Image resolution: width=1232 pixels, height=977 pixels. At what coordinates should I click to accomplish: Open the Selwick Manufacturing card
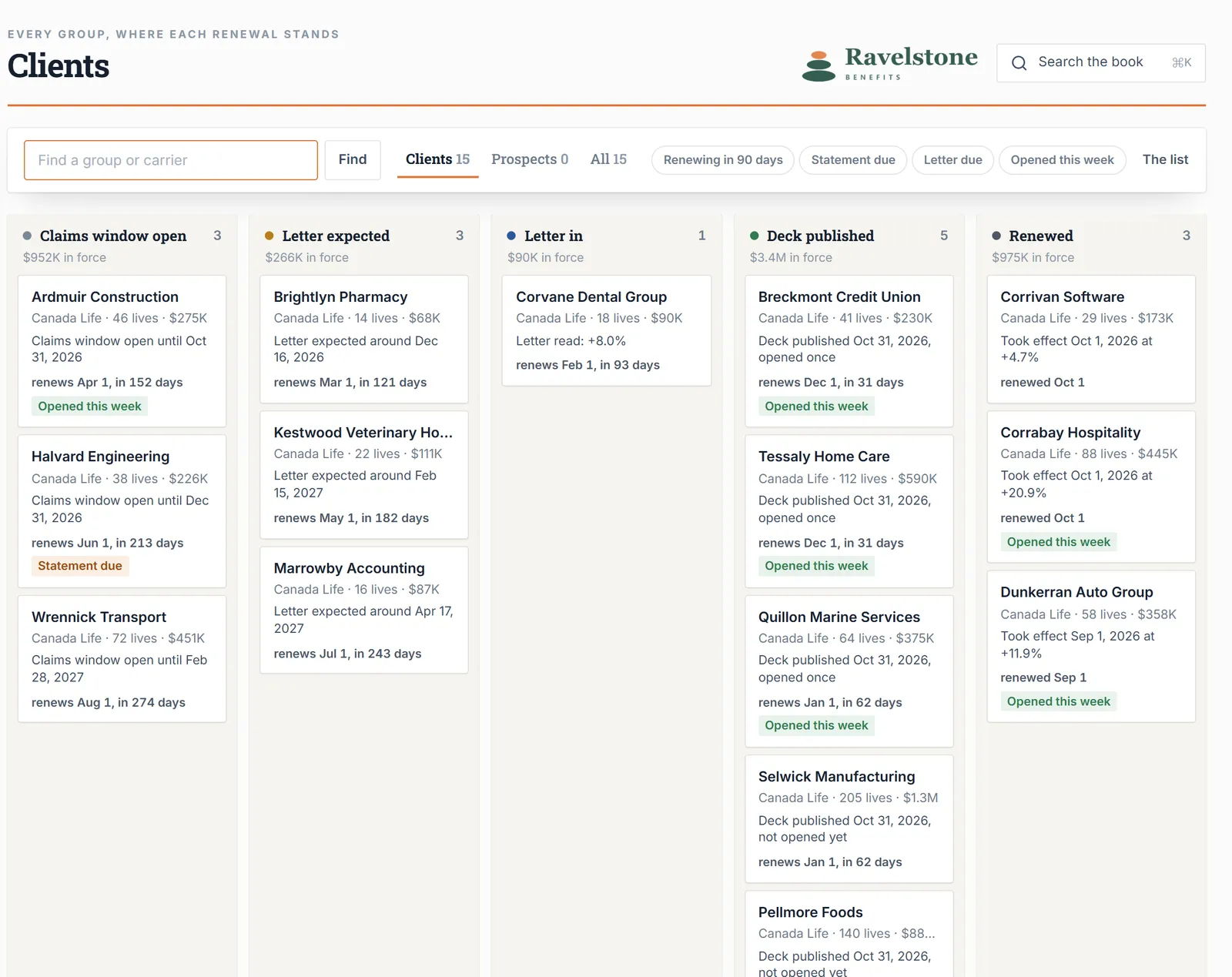tap(849, 819)
